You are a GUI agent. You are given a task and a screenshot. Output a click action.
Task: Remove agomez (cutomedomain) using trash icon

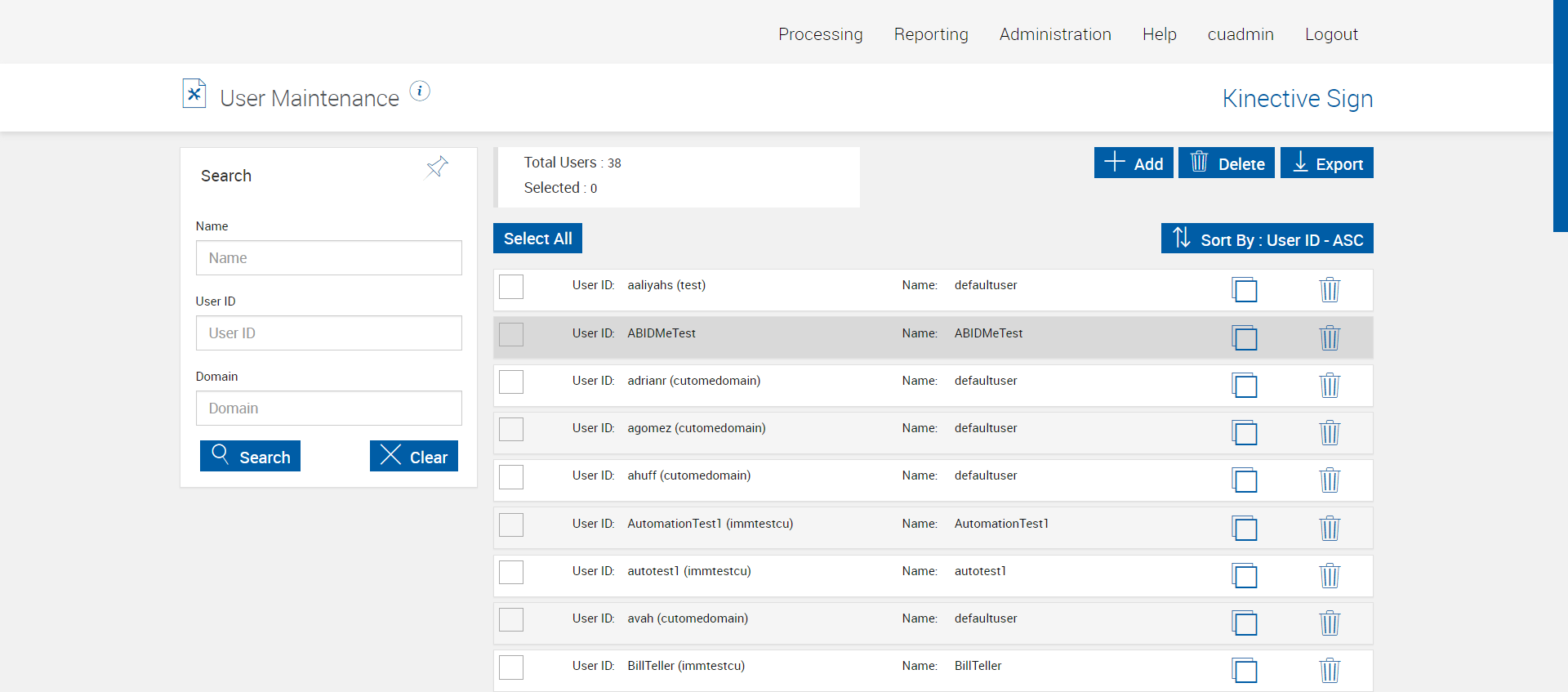tap(1330, 432)
